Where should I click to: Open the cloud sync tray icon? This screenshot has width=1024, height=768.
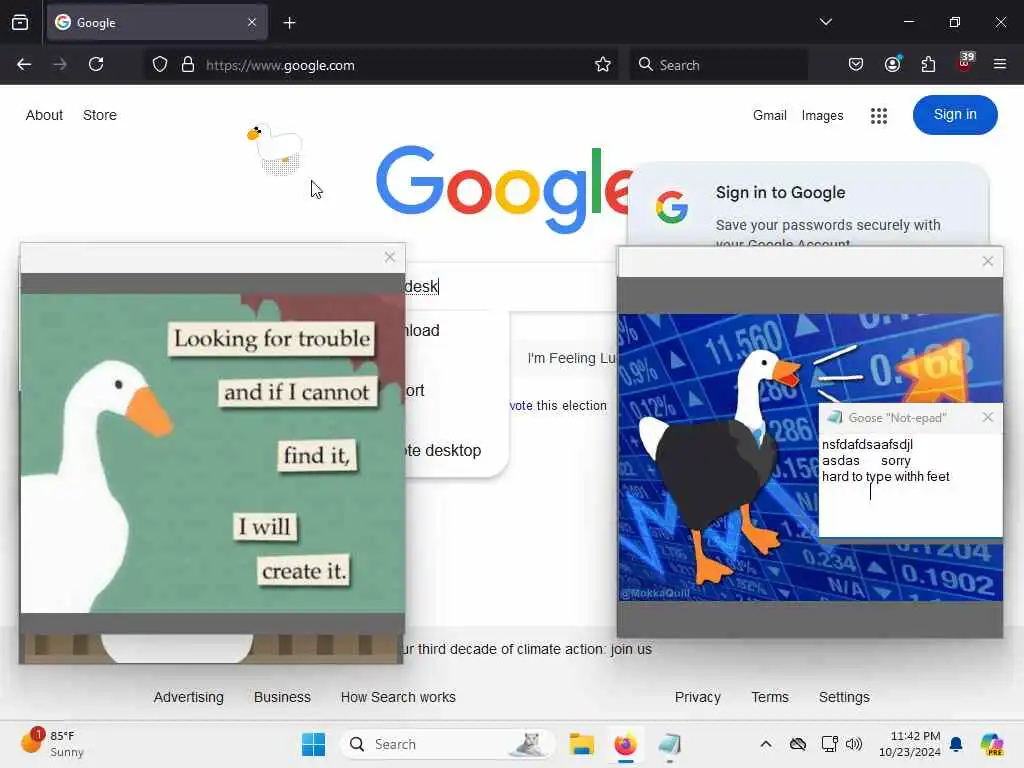(x=797, y=744)
